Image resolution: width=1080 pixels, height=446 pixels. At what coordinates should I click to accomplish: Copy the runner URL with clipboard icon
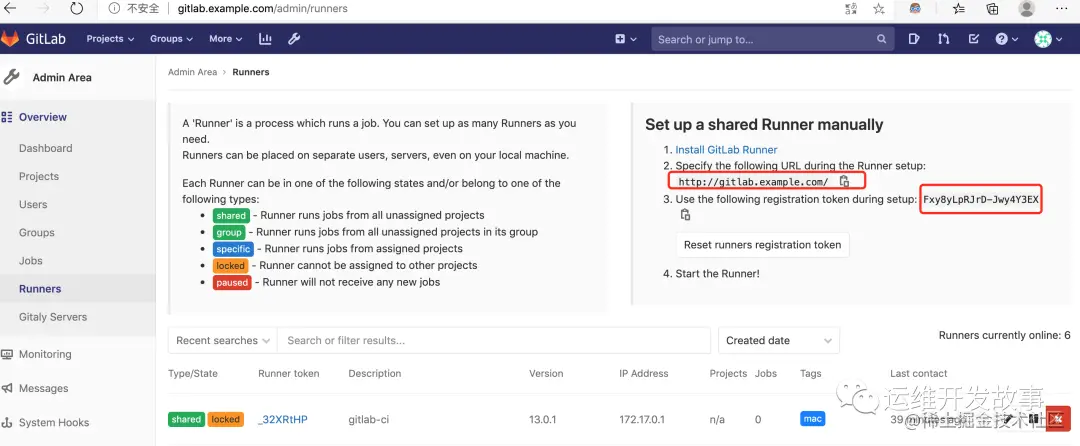click(844, 181)
